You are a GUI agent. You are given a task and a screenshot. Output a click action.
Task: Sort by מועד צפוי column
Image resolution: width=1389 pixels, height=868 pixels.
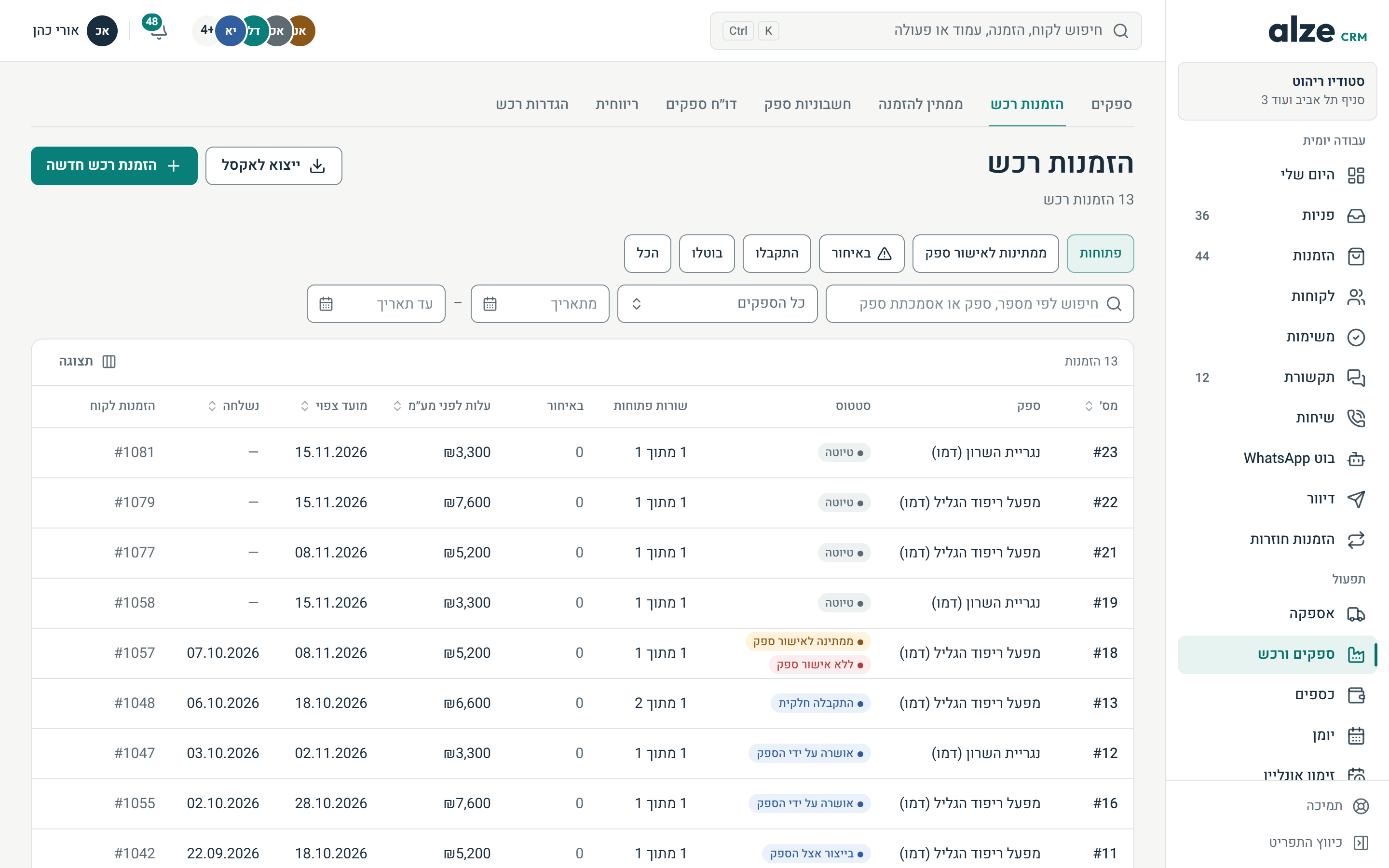tap(334, 406)
